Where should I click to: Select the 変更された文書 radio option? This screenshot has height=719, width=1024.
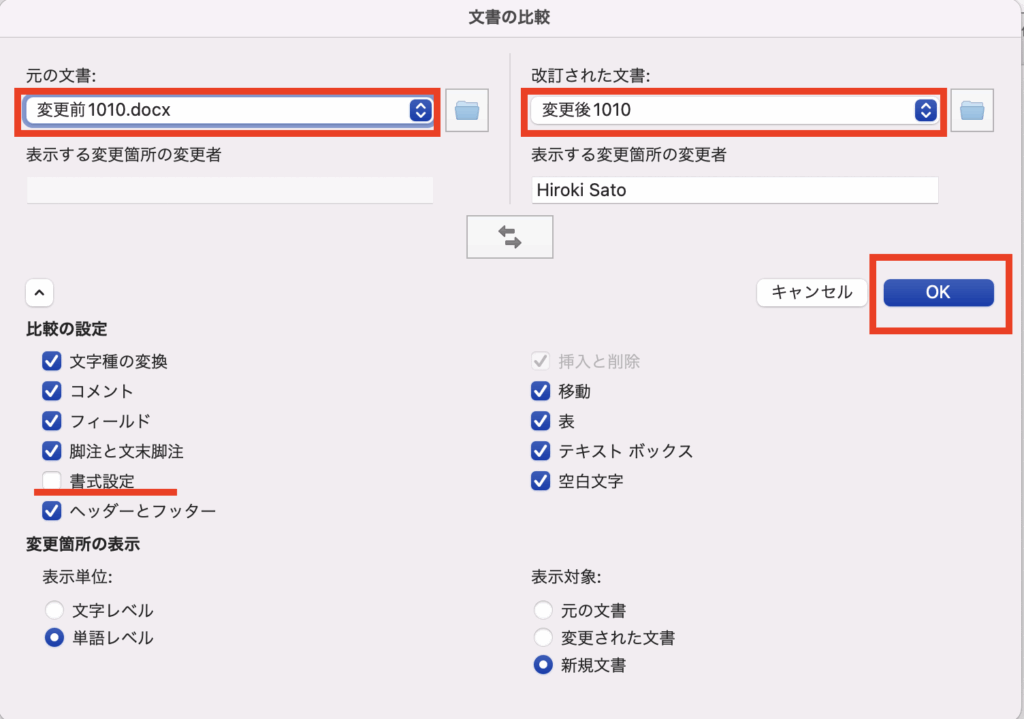point(543,637)
